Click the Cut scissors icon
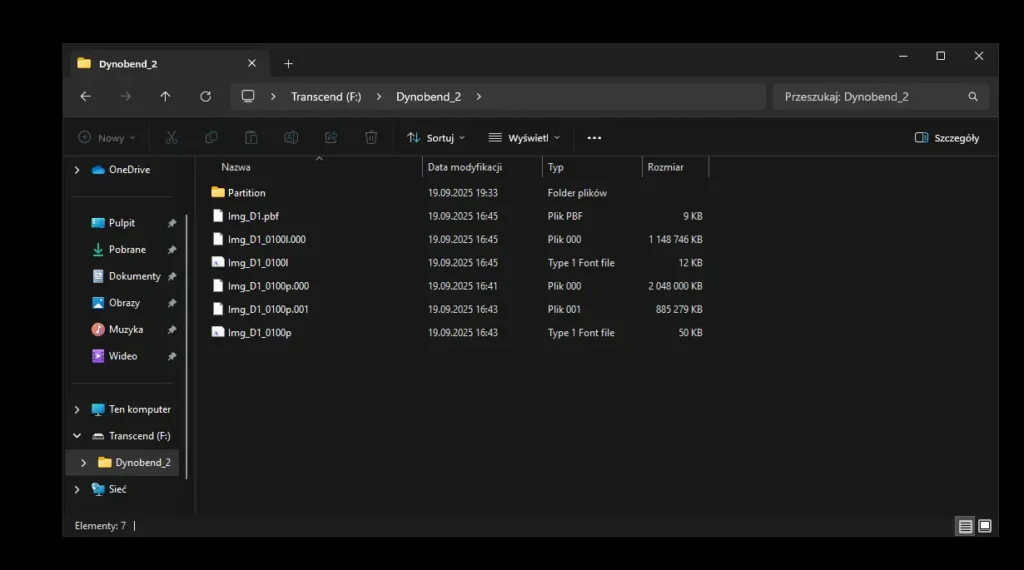This screenshot has width=1024, height=570. point(171,138)
